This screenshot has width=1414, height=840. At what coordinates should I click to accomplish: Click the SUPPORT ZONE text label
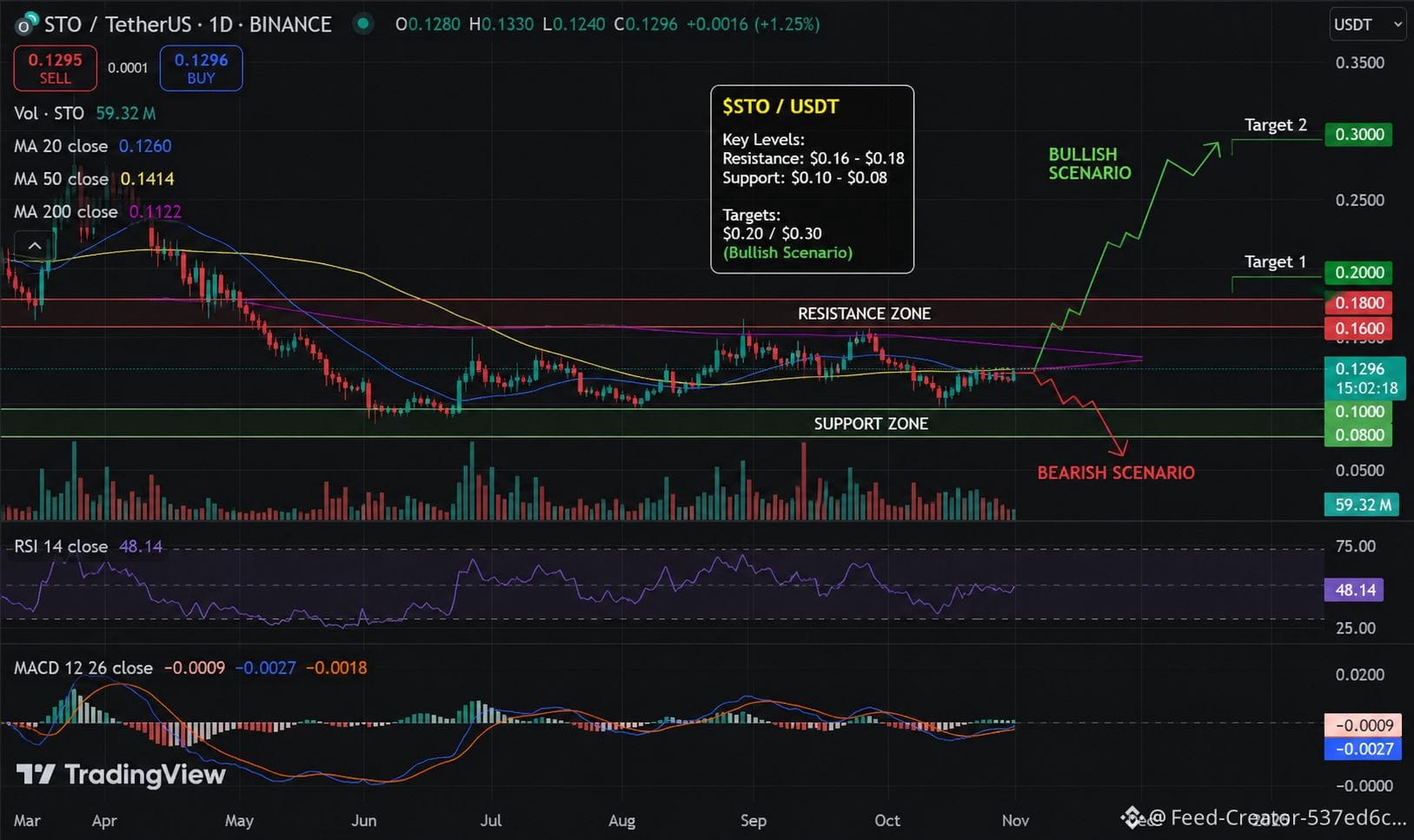click(x=871, y=424)
